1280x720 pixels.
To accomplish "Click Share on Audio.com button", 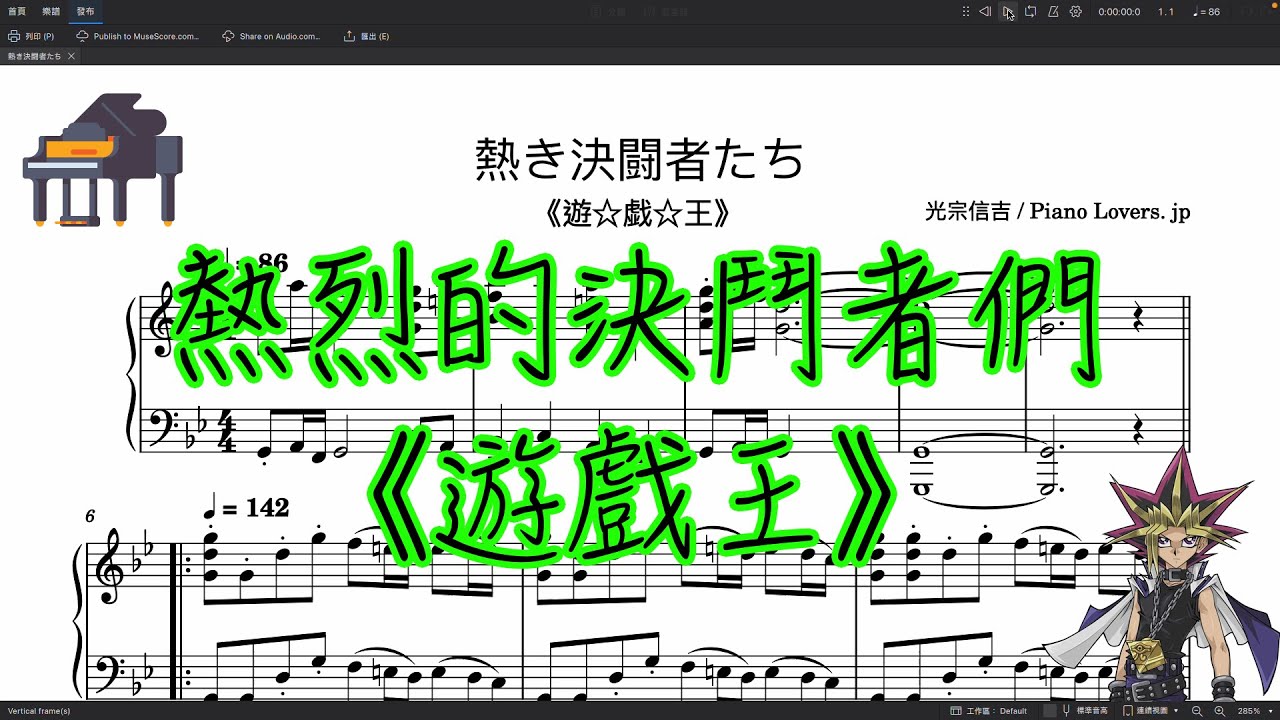I will pyautogui.click(x=271, y=36).
